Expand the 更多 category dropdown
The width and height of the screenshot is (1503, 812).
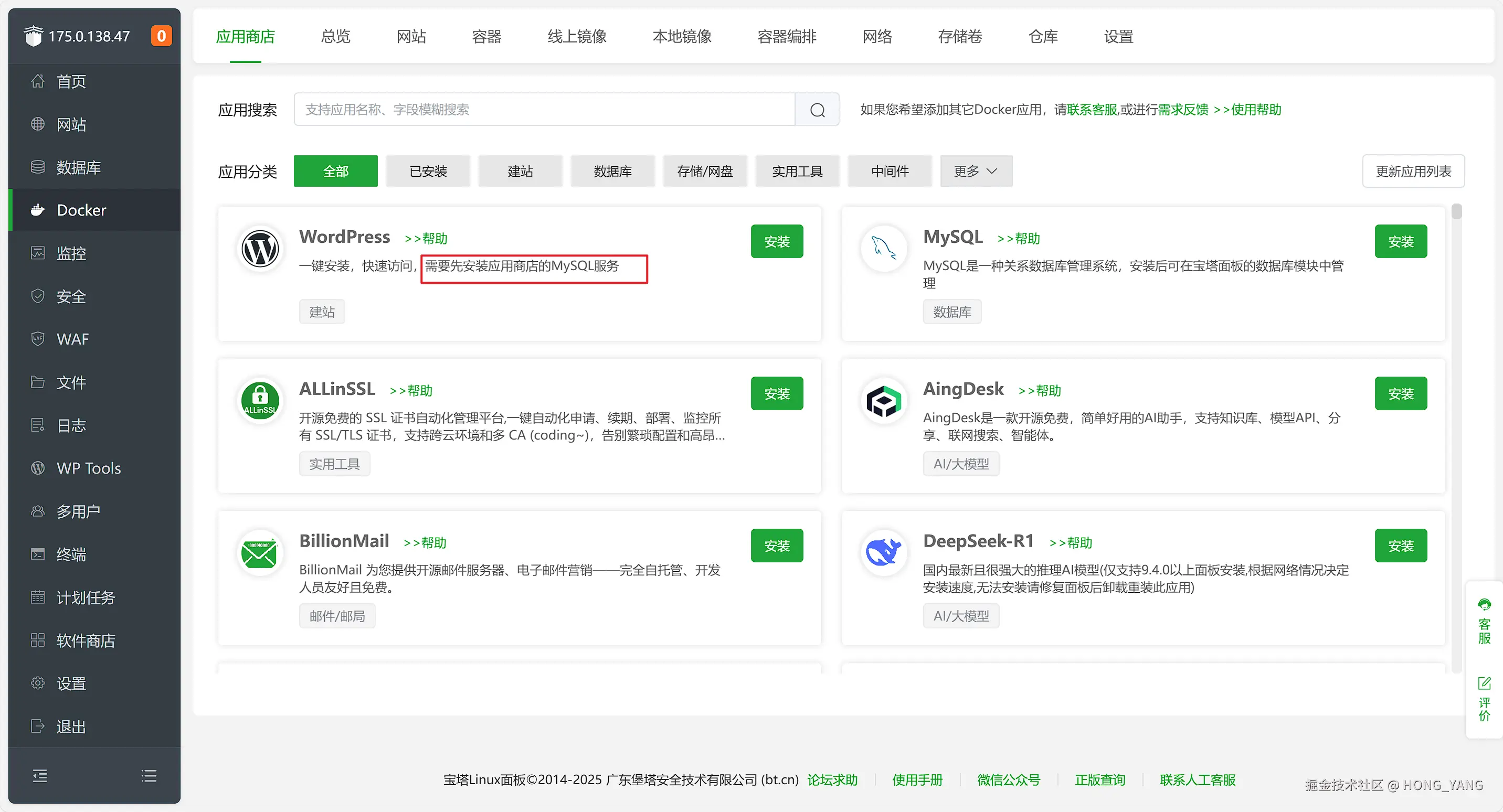[x=976, y=172]
